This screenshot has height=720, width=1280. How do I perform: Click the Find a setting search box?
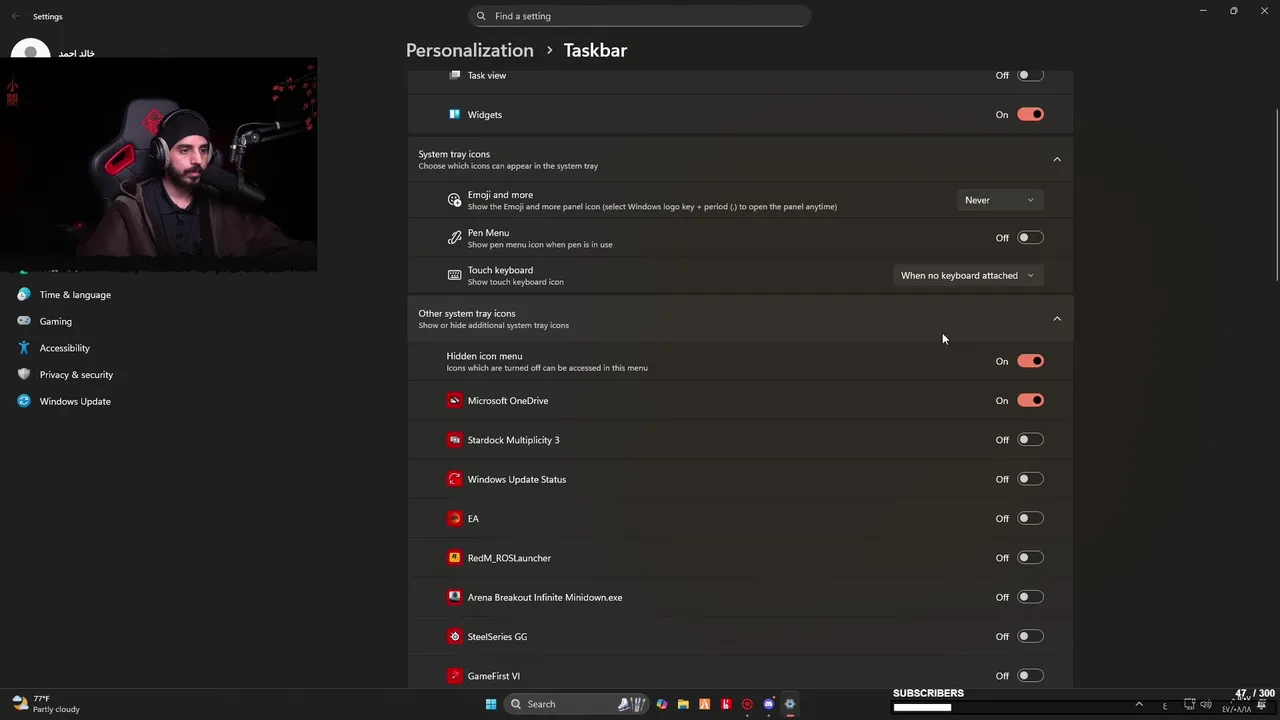click(640, 16)
